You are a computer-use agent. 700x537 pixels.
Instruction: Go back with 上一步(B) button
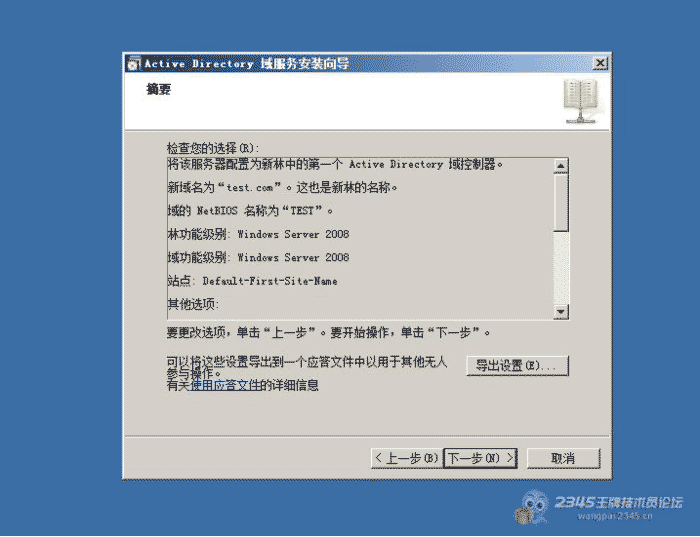[407, 458]
